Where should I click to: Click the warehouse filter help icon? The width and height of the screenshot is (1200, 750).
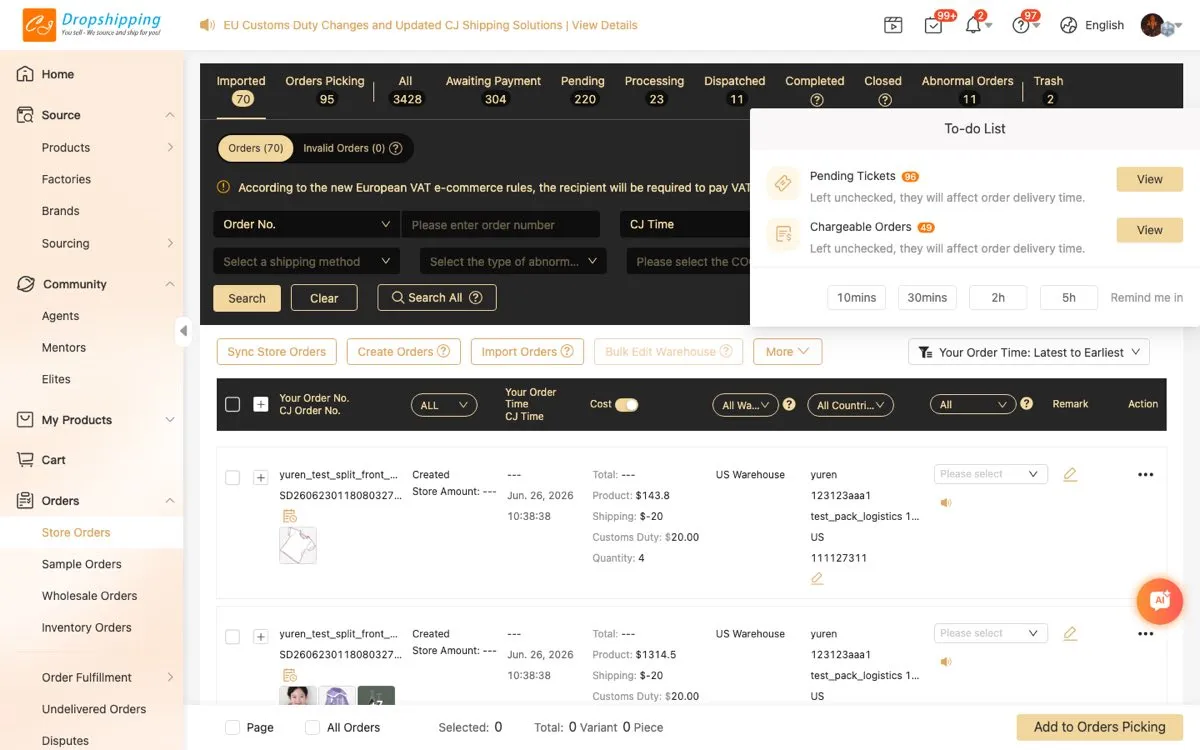tap(789, 404)
